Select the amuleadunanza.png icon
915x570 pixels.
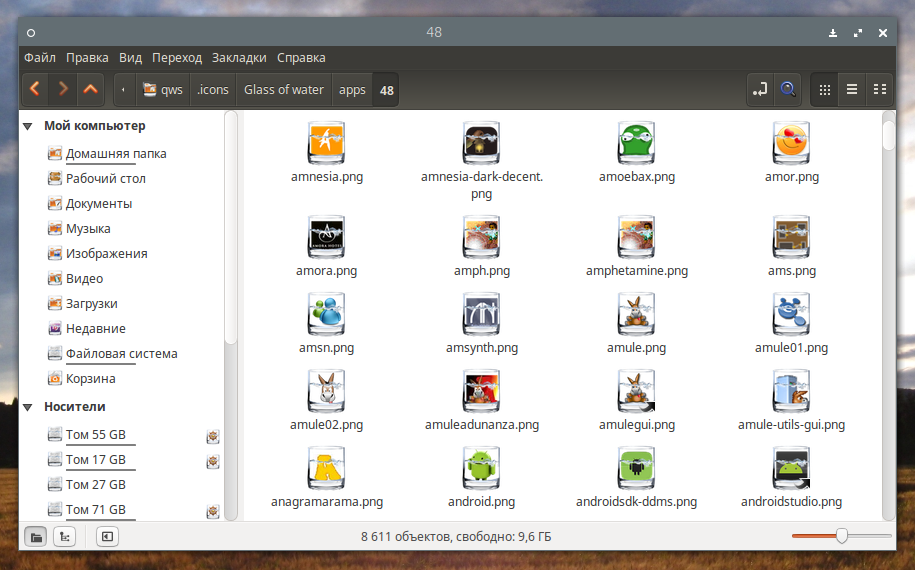481,391
